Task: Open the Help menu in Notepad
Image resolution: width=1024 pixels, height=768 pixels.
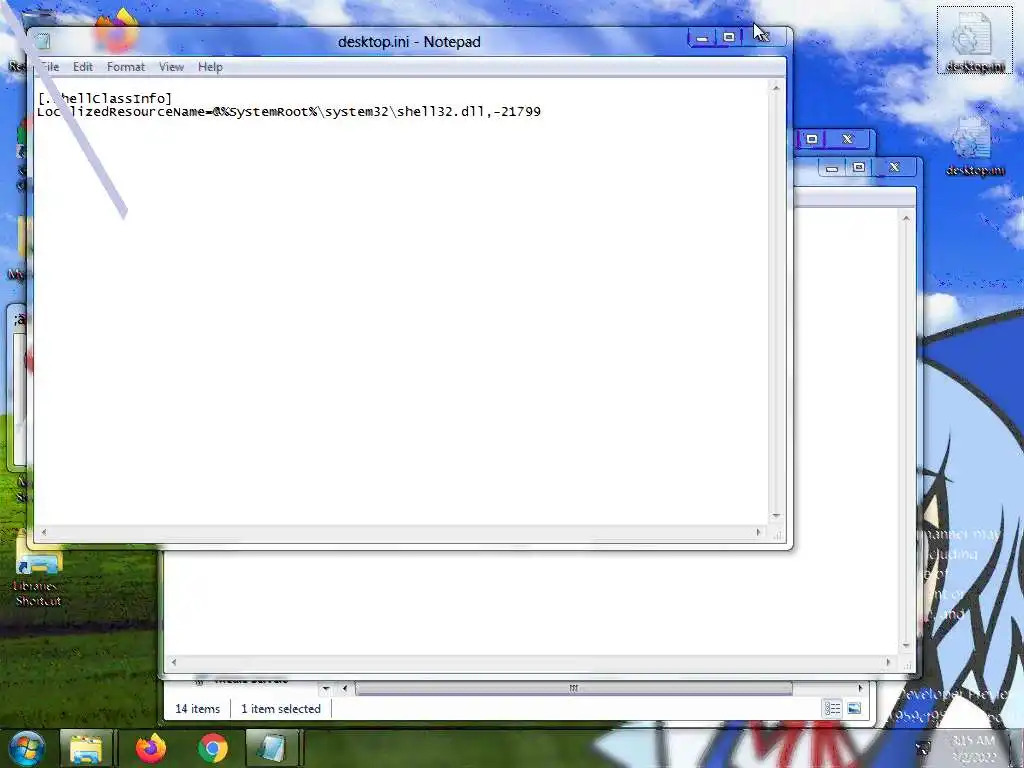Action: click(210, 67)
